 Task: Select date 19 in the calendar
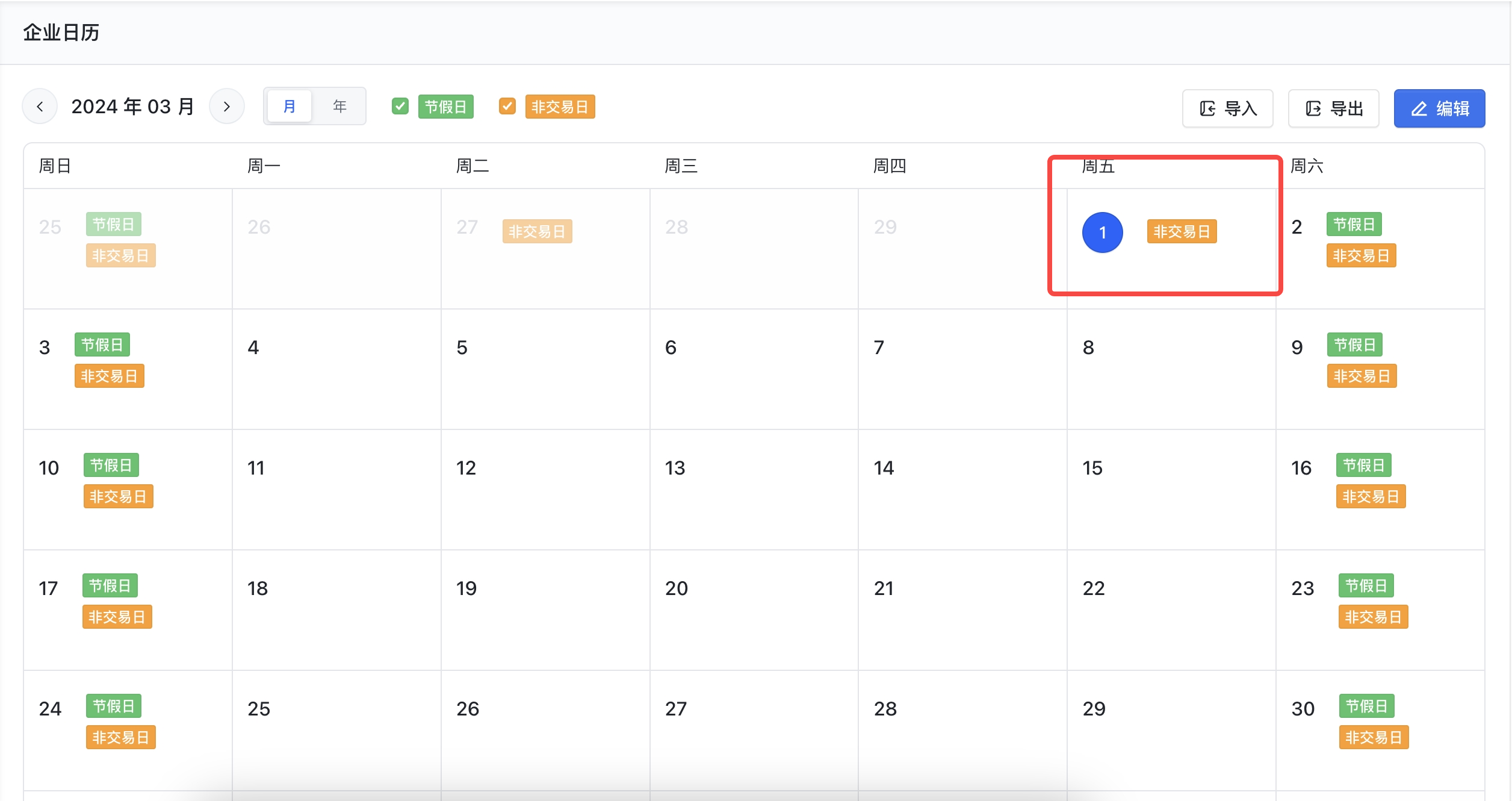point(466,588)
